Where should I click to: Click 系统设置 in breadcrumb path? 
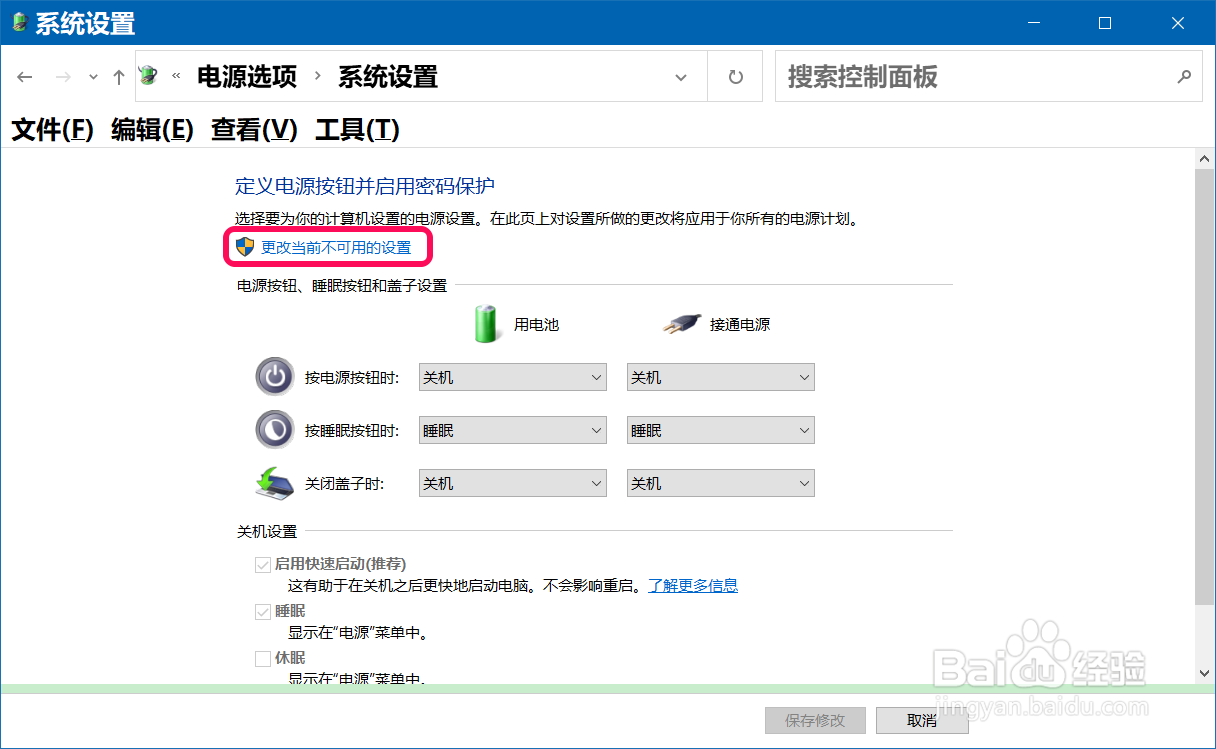tap(388, 77)
